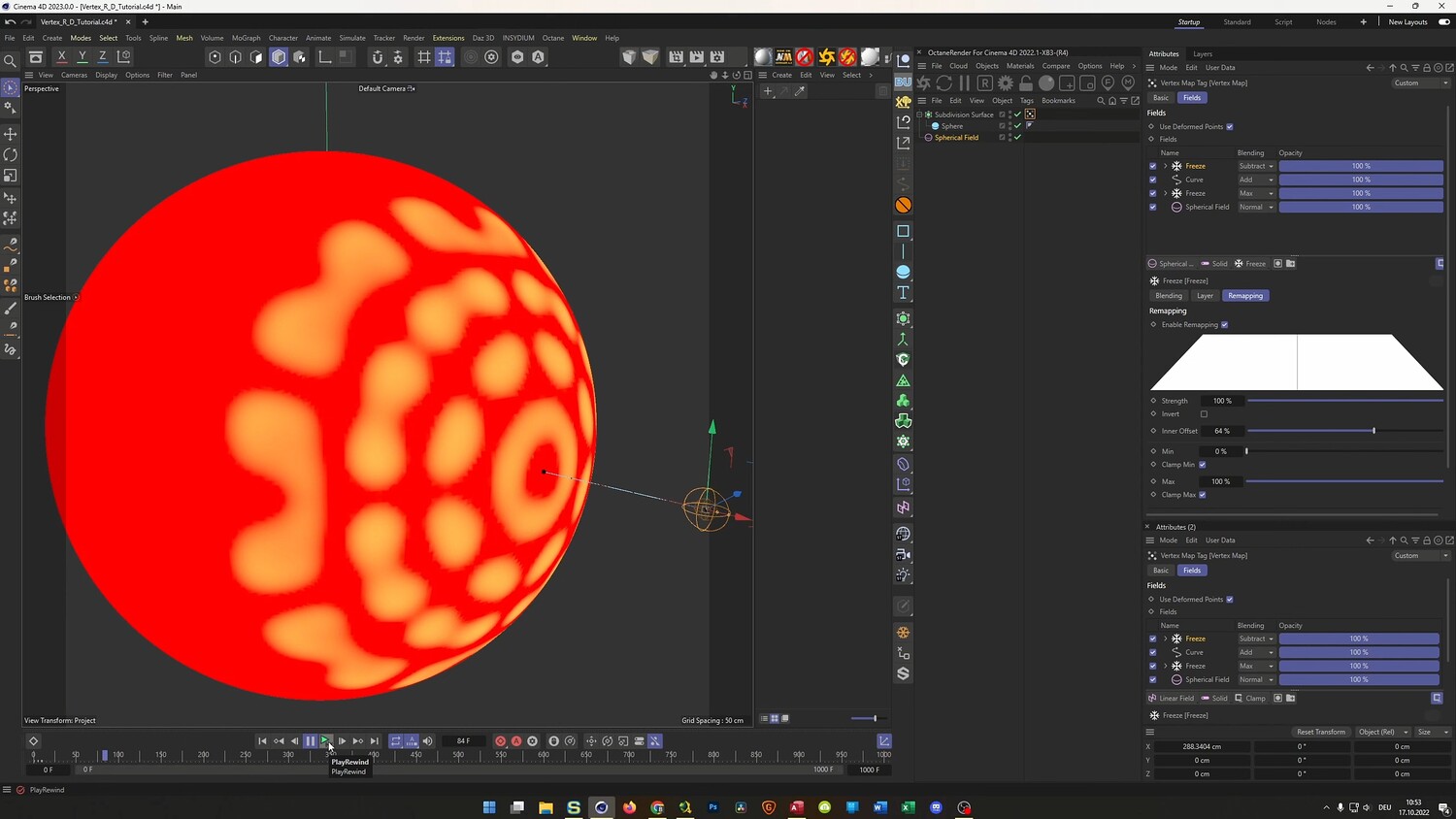Screen dimensions: 1456x819
Task: Select the Scale tool in the left toolbar
Action: [x=11, y=176]
